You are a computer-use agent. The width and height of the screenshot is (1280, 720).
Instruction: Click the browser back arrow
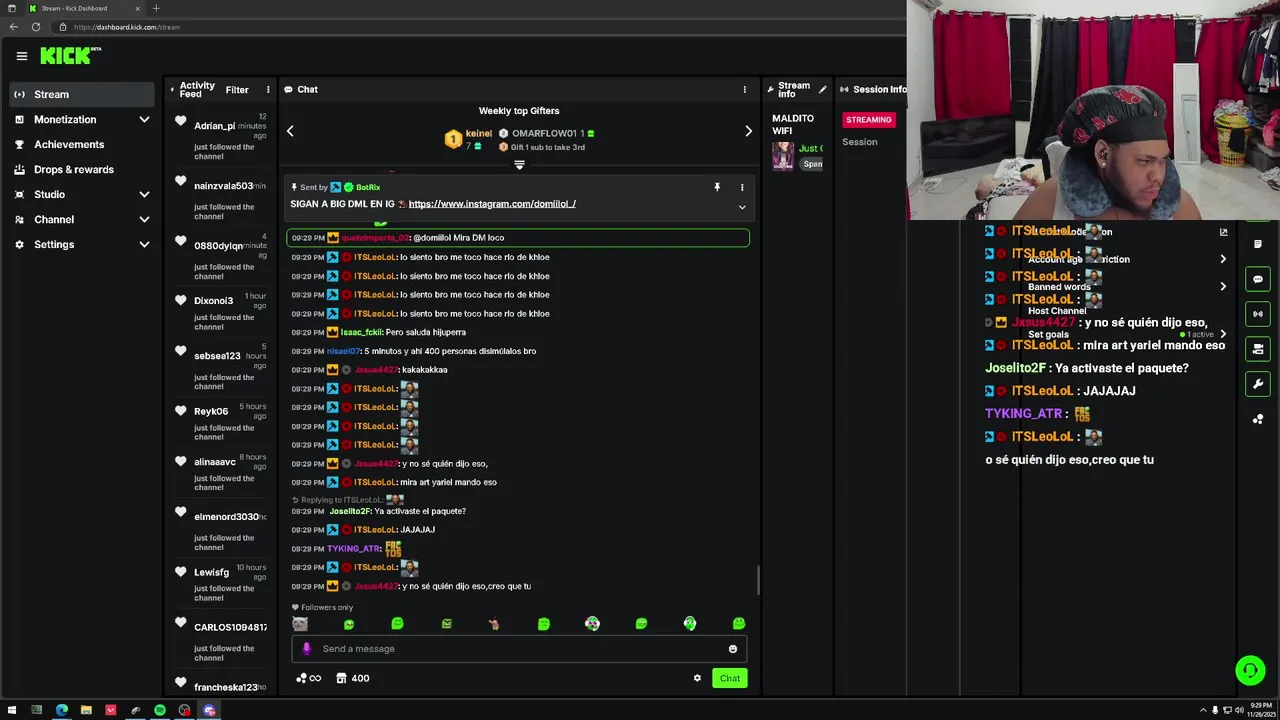point(13,27)
